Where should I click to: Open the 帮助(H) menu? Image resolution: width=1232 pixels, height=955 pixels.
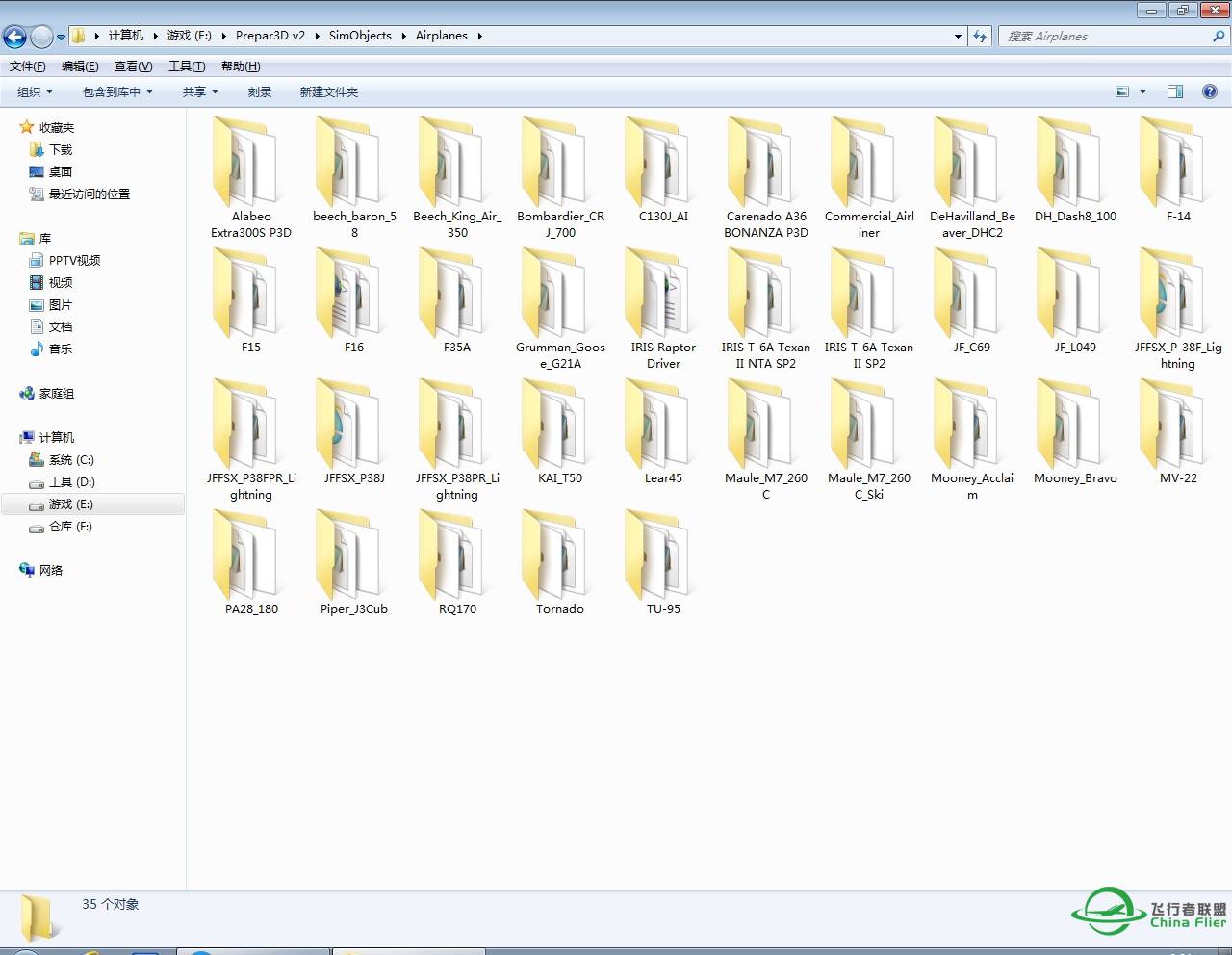click(241, 66)
